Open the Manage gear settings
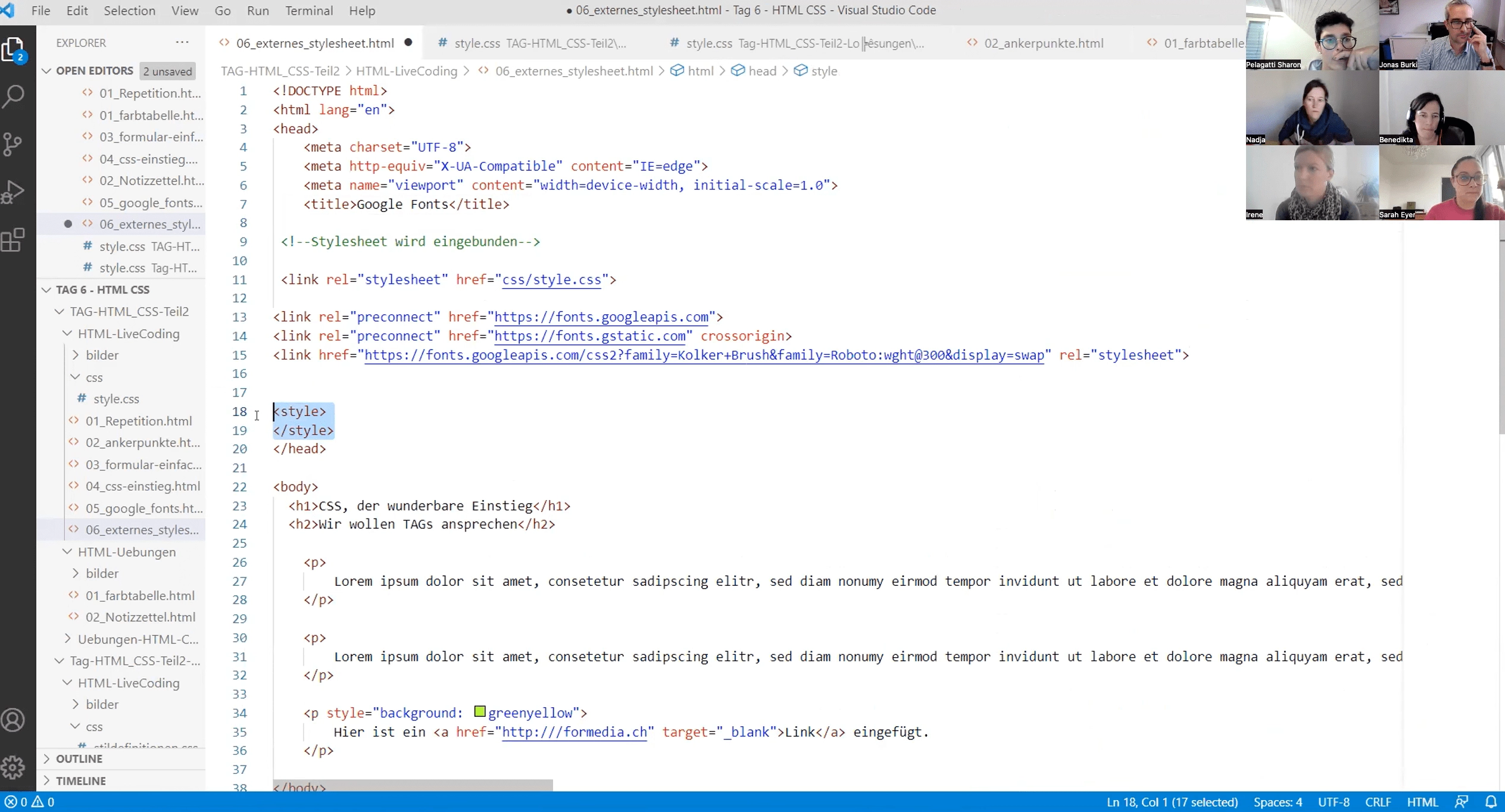Image resolution: width=1505 pixels, height=812 pixels. pyautogui.click(x=13, y=768)
